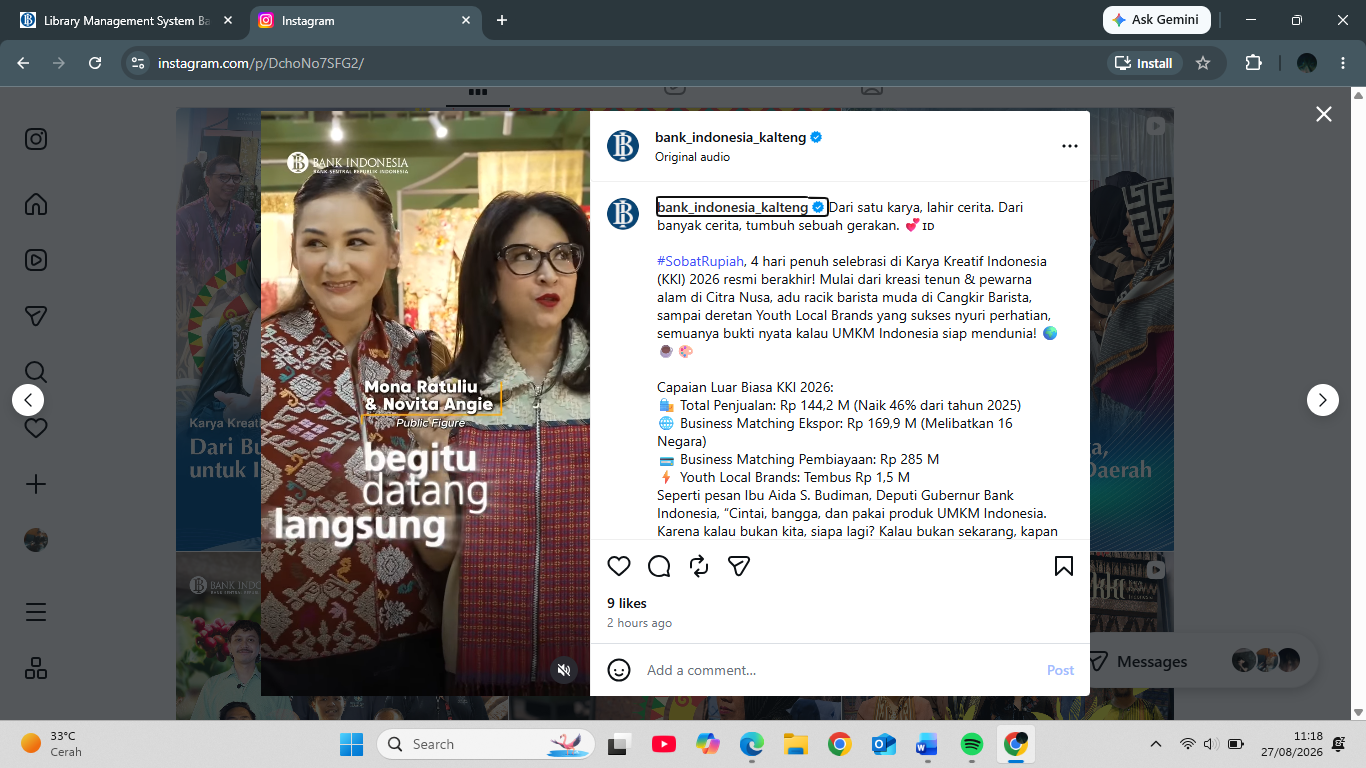This screenshot has width=1366, height=768.
Task: Like the post with the heart icon
Action: pyautogui.click(x=619, y=566)
